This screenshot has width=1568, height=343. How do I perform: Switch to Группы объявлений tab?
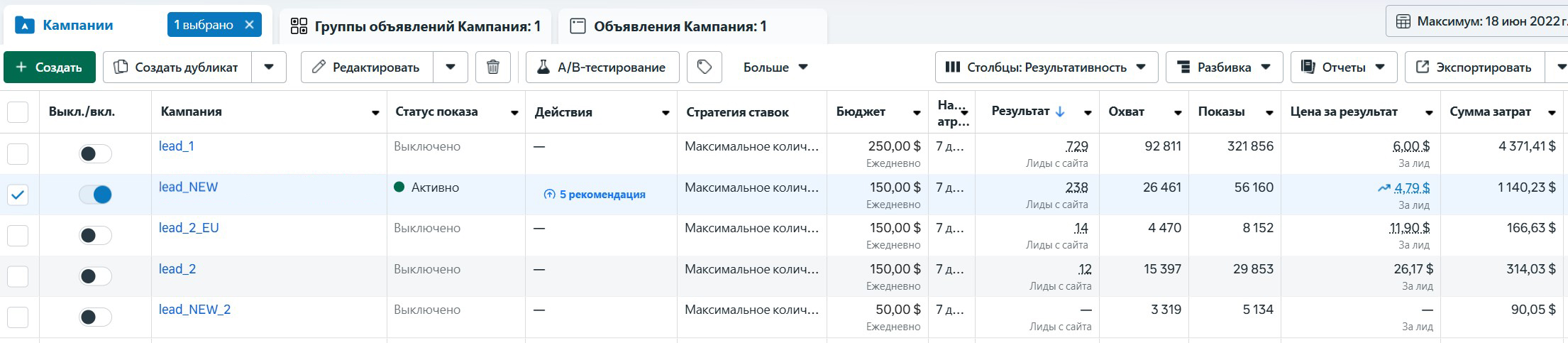[416, 27]
